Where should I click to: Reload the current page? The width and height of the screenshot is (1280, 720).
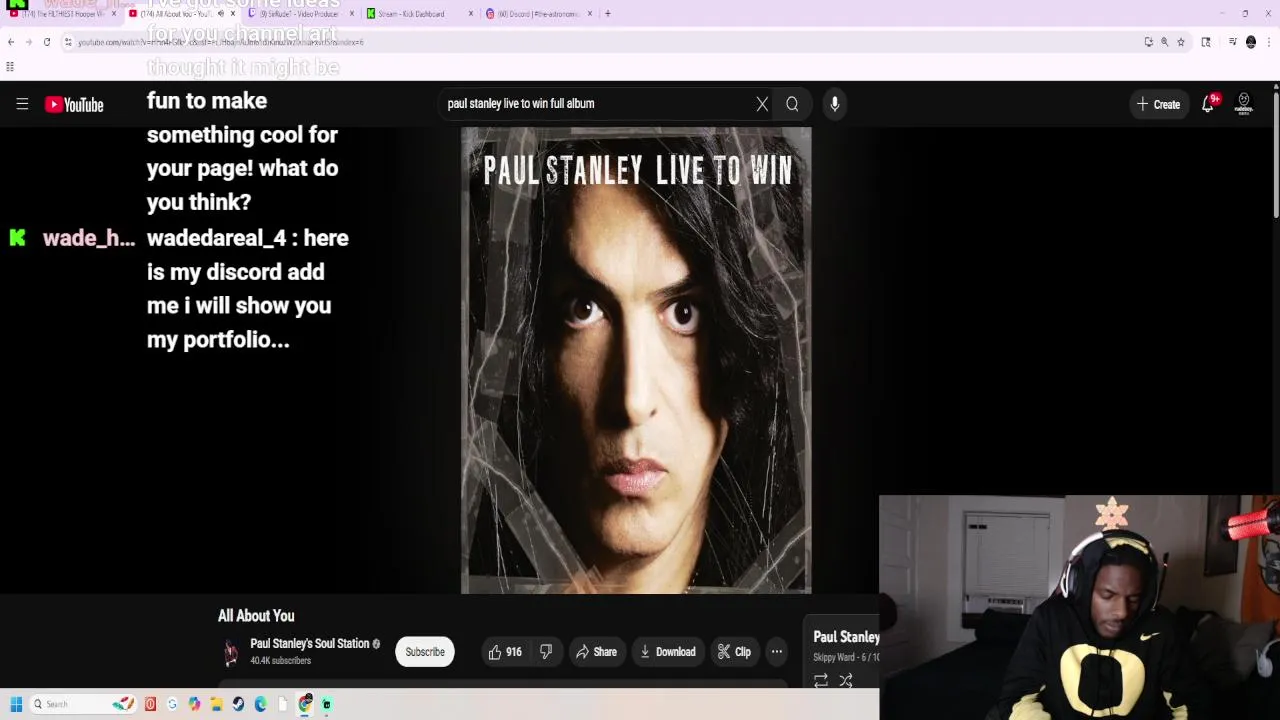coord(47,42)
